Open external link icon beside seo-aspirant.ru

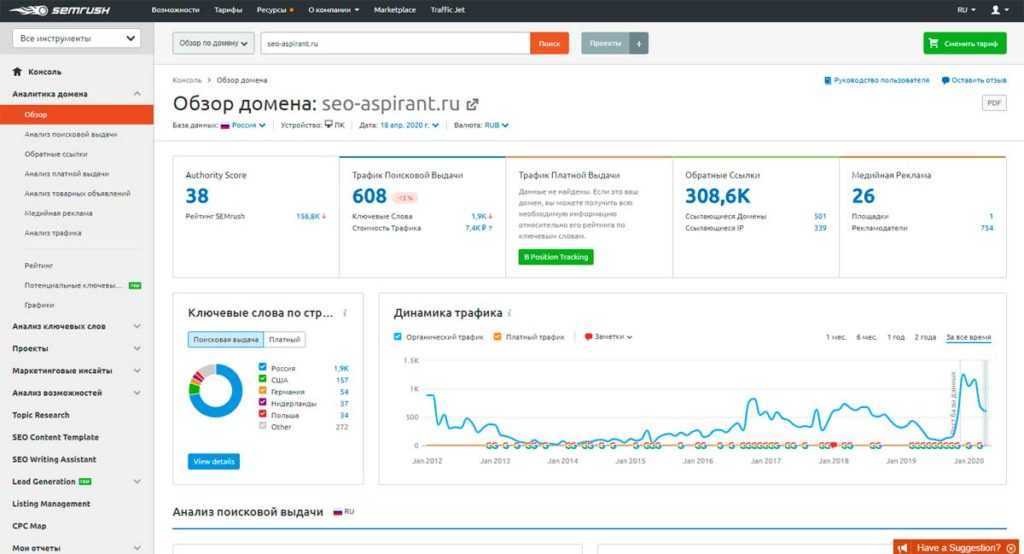[473, 104]
